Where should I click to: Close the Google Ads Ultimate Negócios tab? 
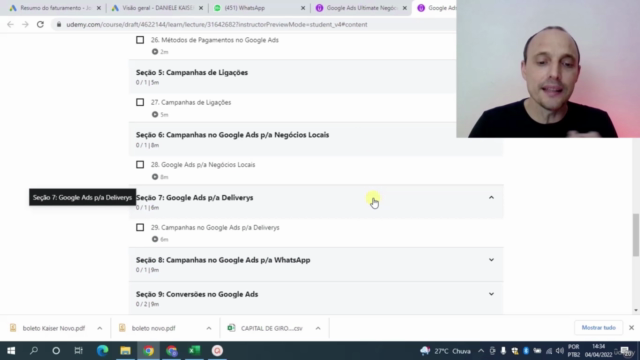point(404,8)
